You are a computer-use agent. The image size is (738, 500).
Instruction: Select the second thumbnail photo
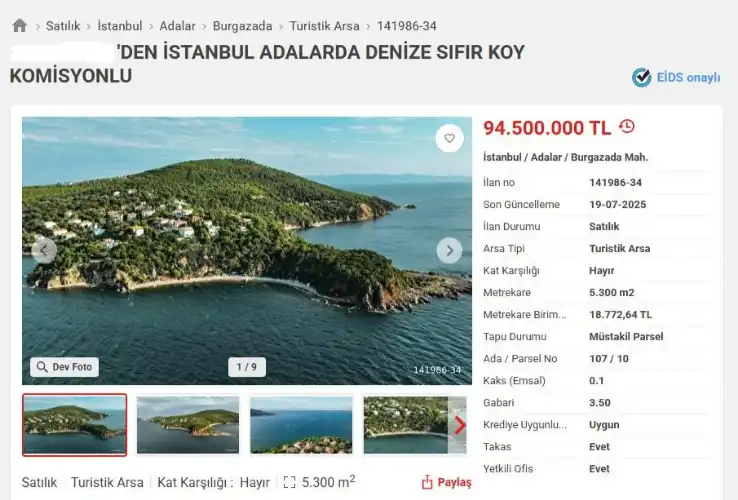coord(188,425)
